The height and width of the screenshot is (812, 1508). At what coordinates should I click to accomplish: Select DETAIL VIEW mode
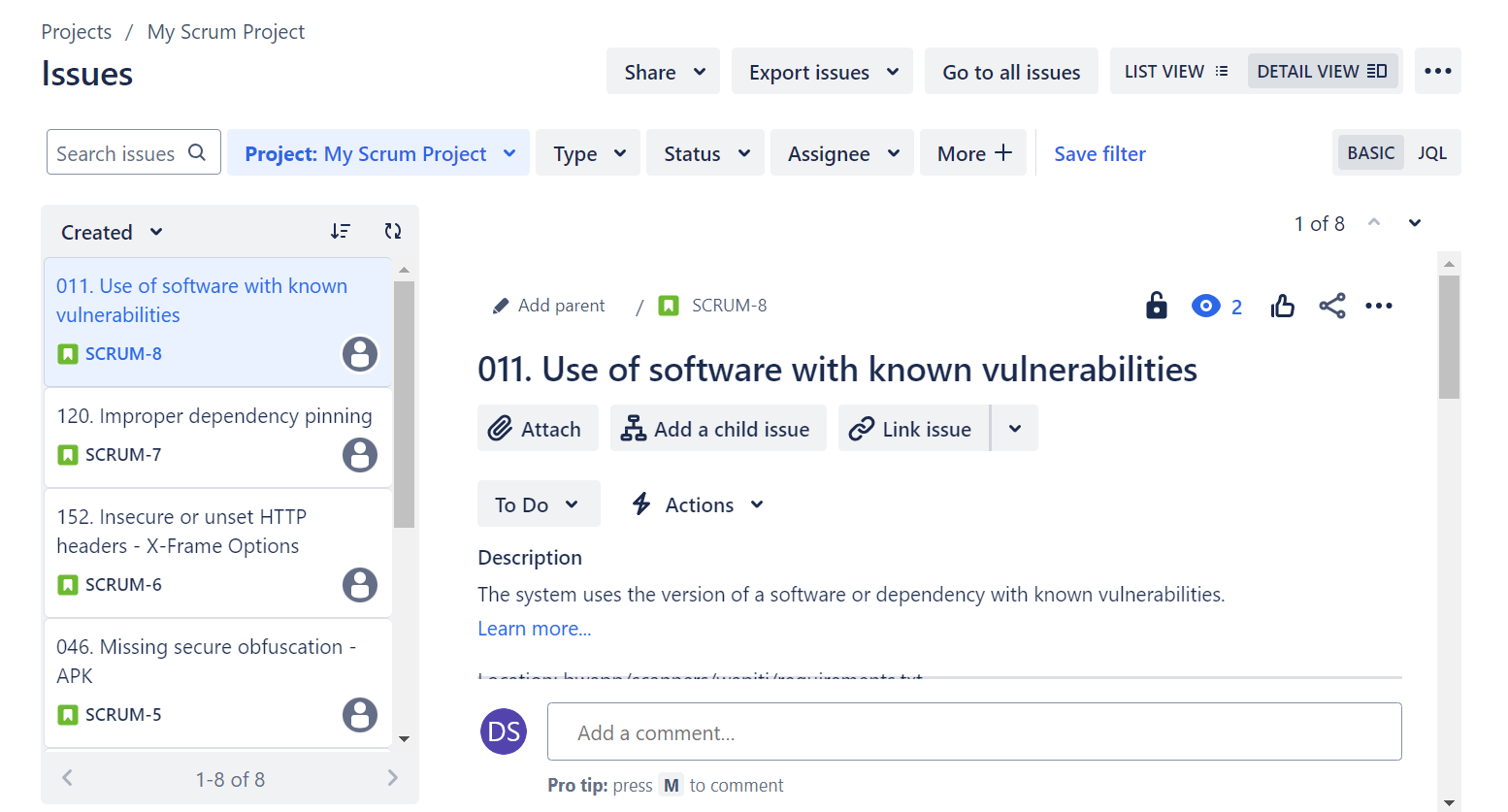(1323, 70)
